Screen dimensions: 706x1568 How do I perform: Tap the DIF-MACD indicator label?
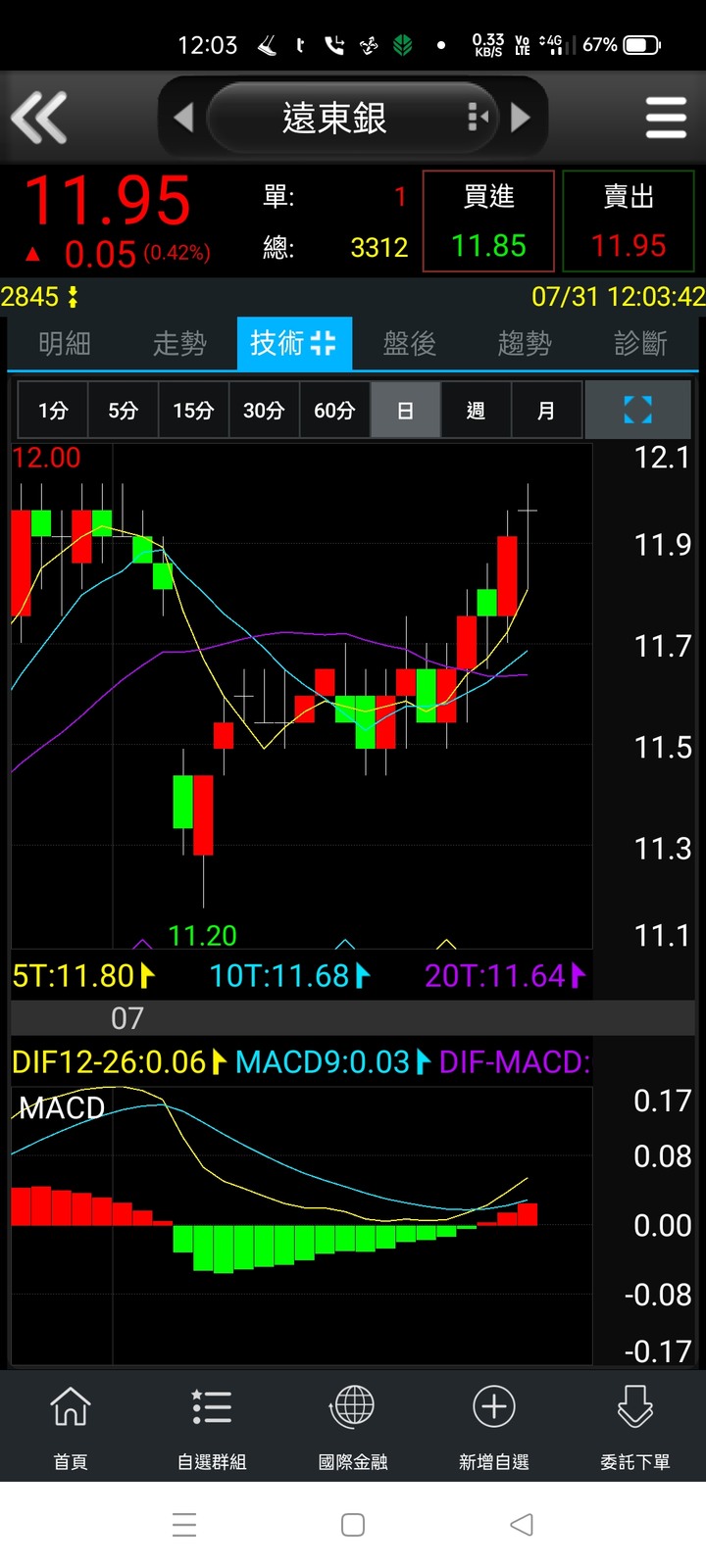point(515,1061)
